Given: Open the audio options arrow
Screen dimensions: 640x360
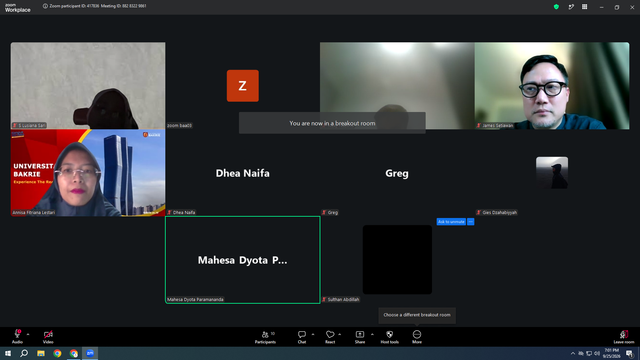Looking at the screenshot, I should point(28,334).
